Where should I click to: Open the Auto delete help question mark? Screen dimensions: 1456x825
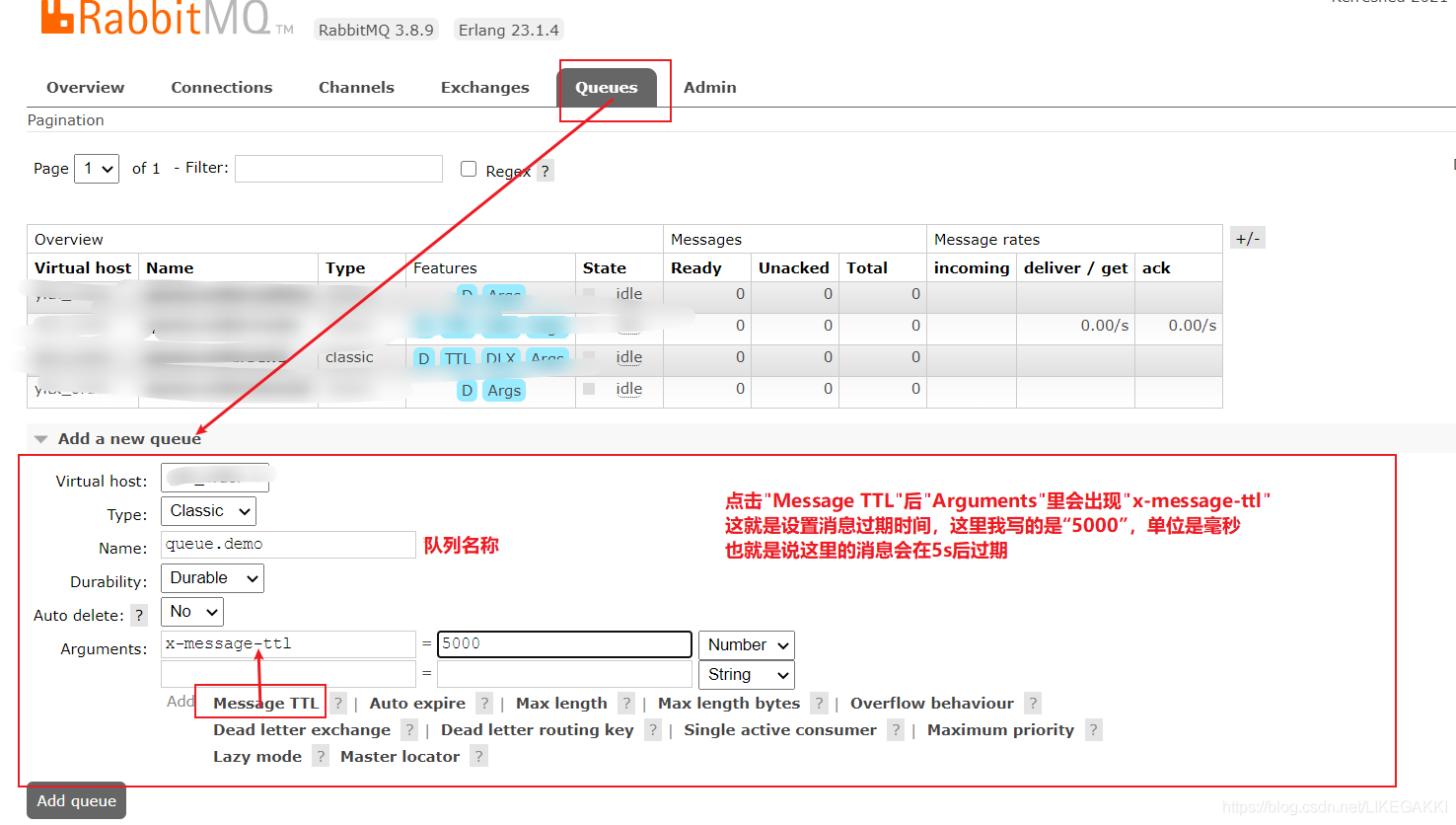pos(139,615)
